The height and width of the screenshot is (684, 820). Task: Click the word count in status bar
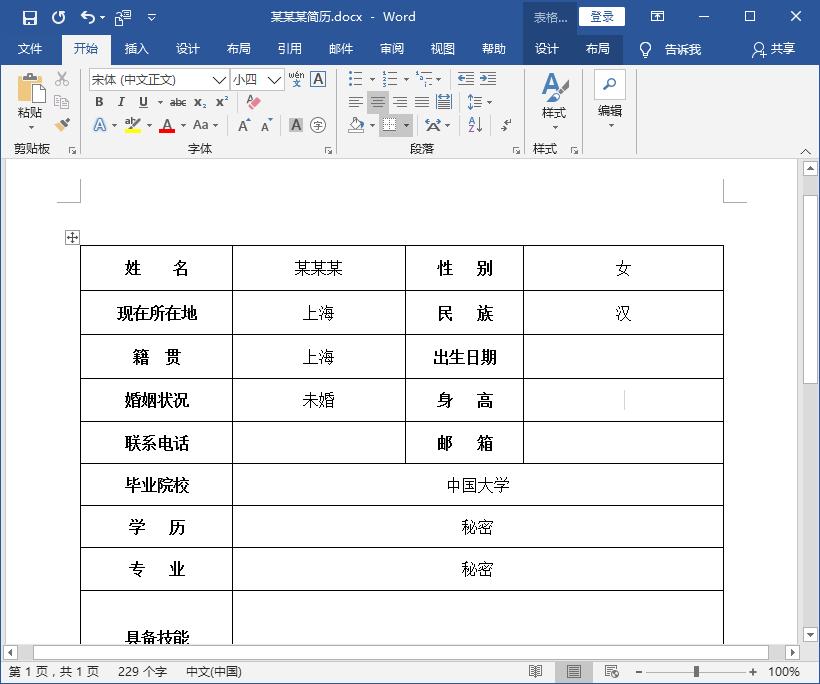coord(142,671)
